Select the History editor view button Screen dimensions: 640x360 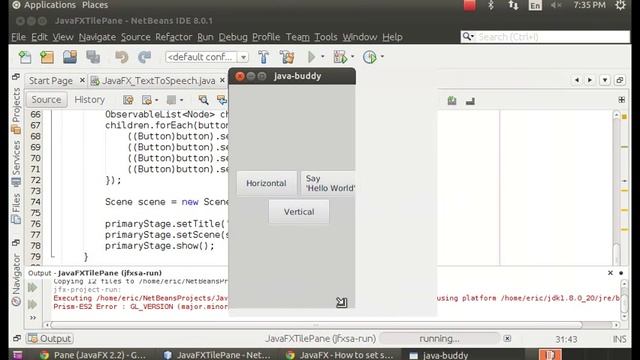pos(89,100)
